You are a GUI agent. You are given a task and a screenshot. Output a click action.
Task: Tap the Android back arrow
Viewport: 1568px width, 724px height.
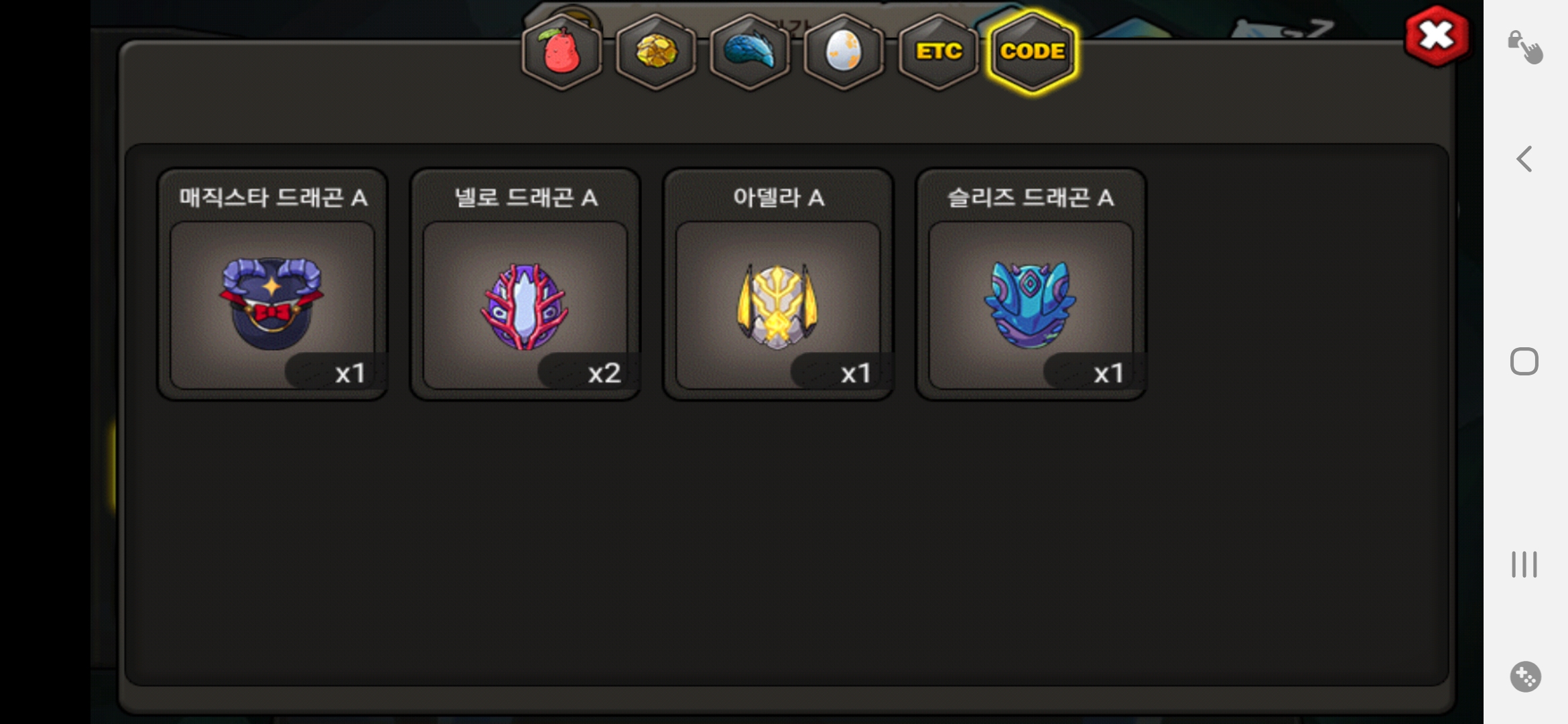point(1524,159)
